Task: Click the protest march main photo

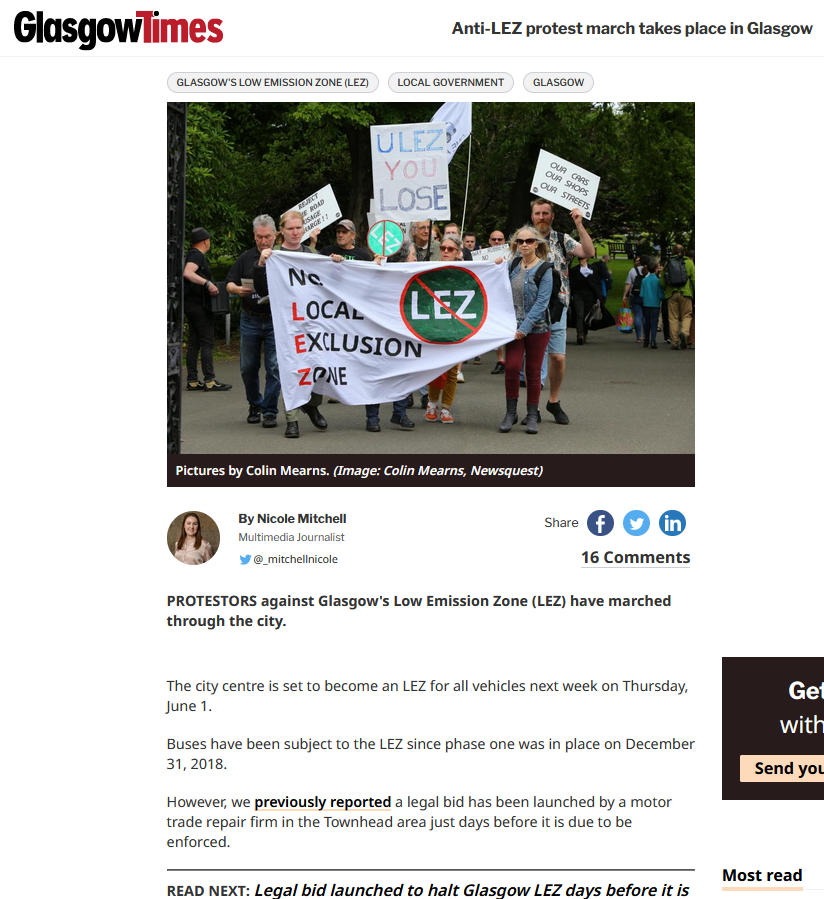Action: [x=431, y=278]
